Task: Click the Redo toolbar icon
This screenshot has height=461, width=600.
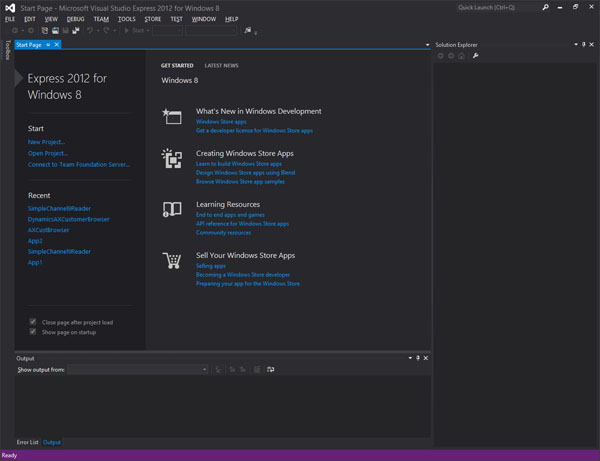Action: point(106,31)
